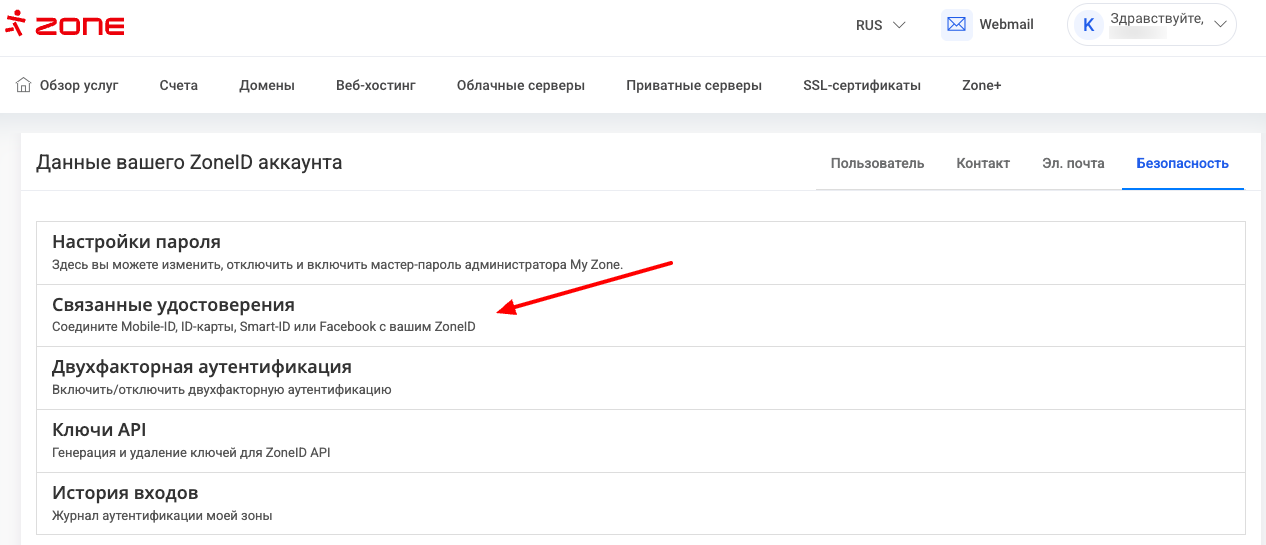This screenshot has height=545, width=1266.
Task: Open Двухфакторная аутентификация settings
Action: pos(201,367)
